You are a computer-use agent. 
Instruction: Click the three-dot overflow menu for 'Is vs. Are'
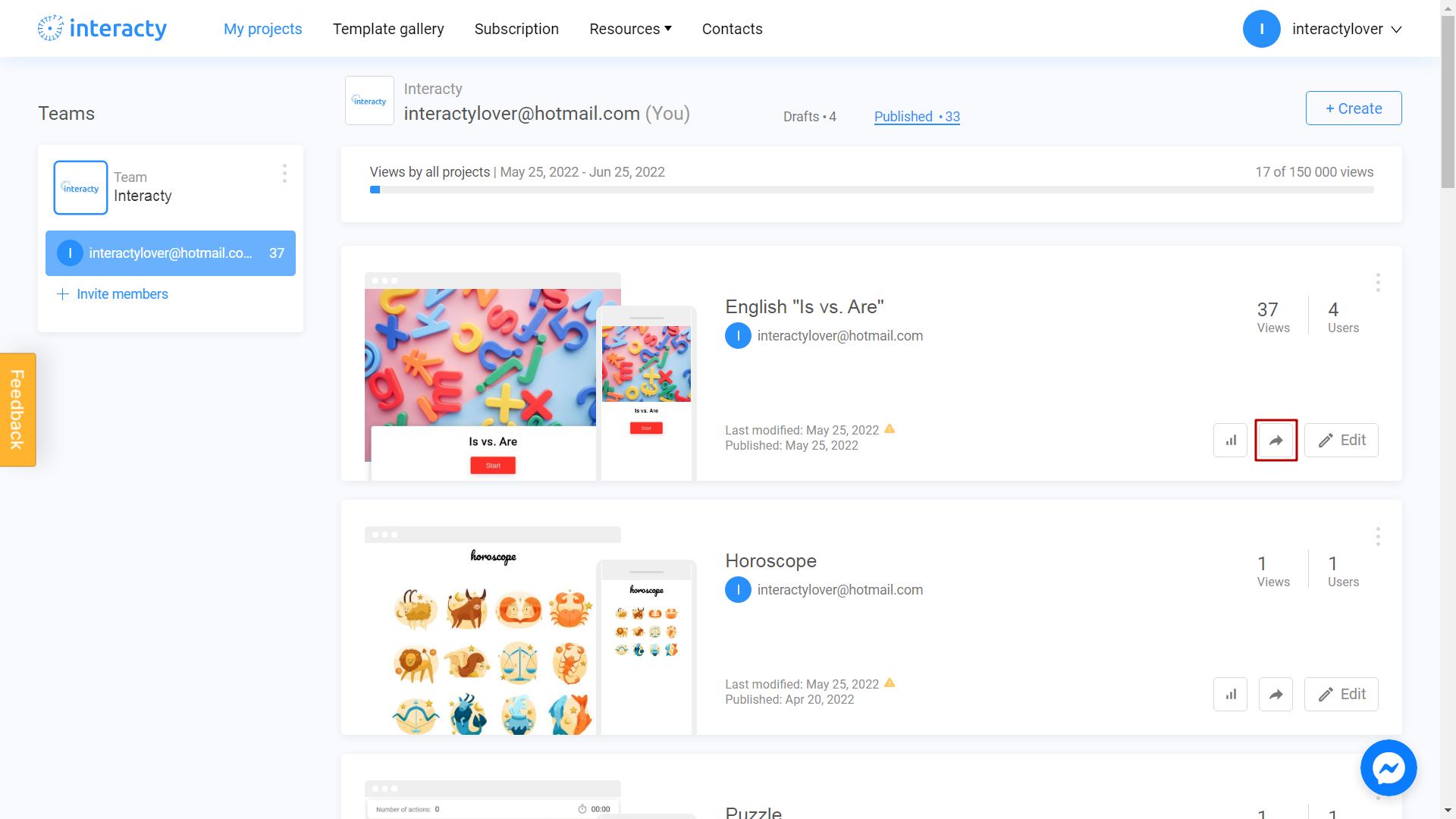tap(1378, 282)
